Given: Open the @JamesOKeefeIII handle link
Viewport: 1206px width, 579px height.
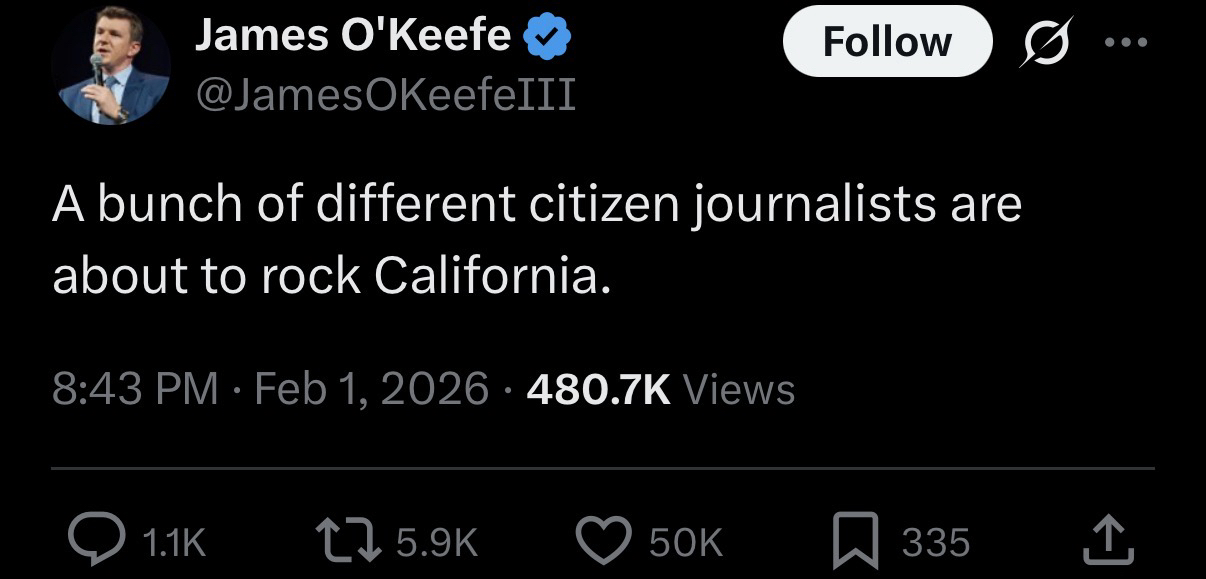Looking at the screenshot, I should tap(385, 94).
